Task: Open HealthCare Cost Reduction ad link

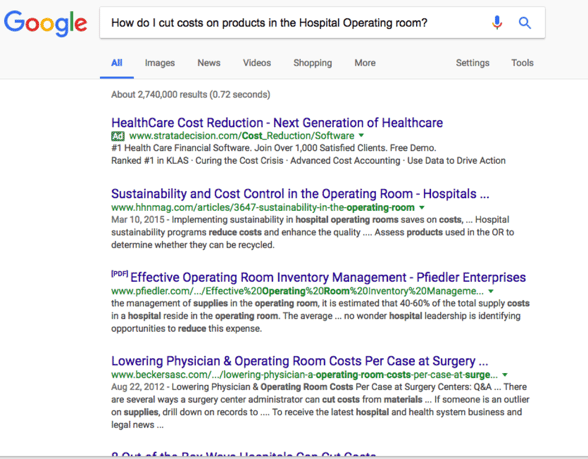Action: [277, 123]
